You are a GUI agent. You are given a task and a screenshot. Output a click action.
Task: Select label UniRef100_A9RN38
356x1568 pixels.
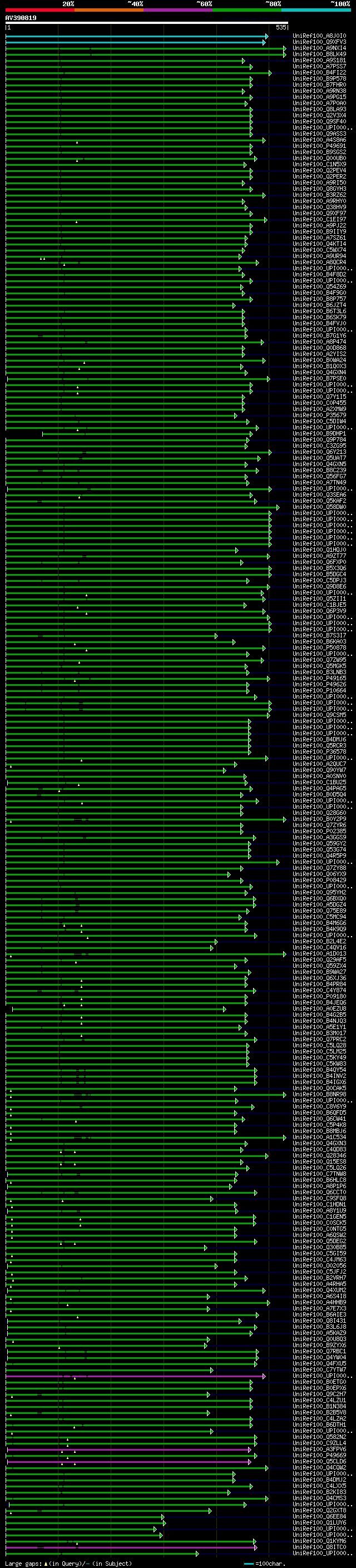pos(319,91)
